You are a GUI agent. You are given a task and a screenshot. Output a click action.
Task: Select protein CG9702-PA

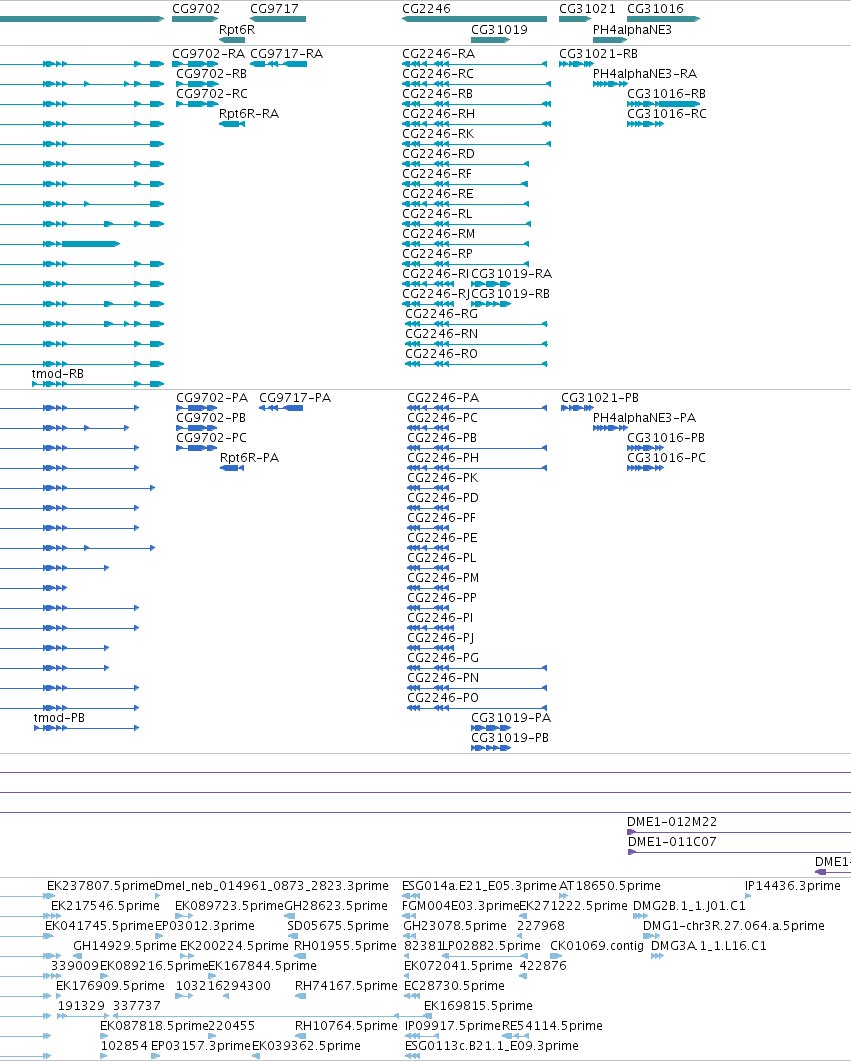coord(212,398)
